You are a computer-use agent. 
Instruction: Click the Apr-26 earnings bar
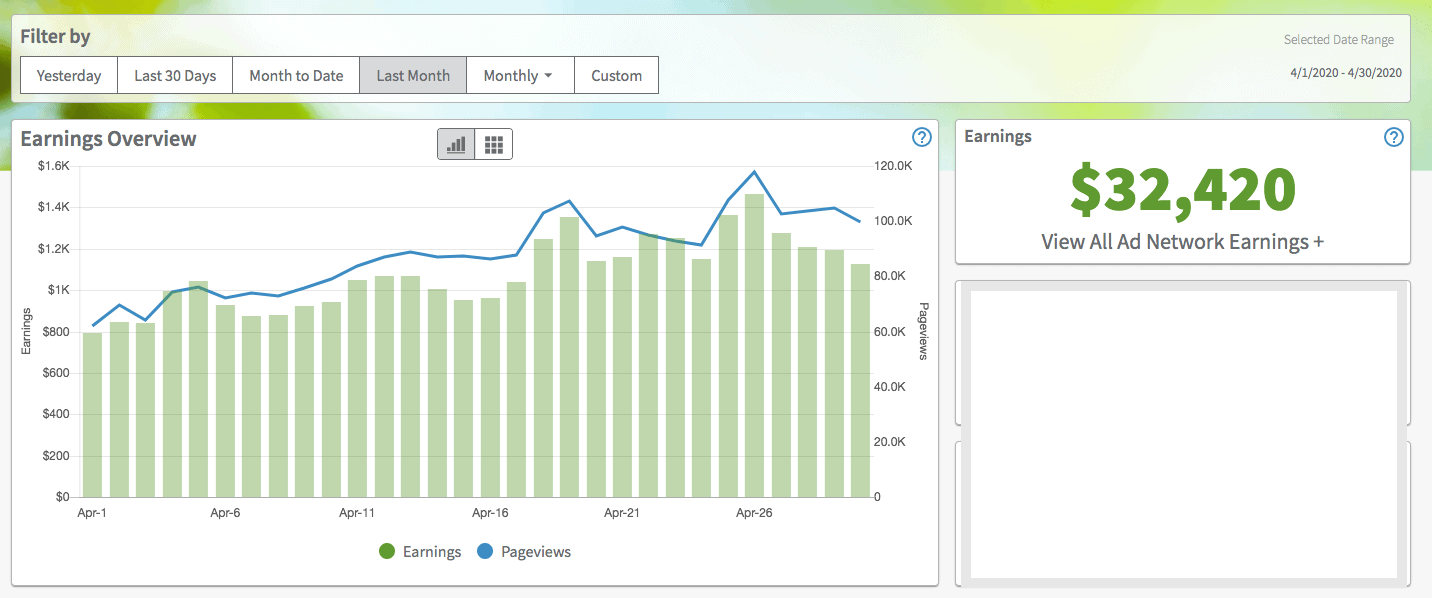tap(754, 350)
